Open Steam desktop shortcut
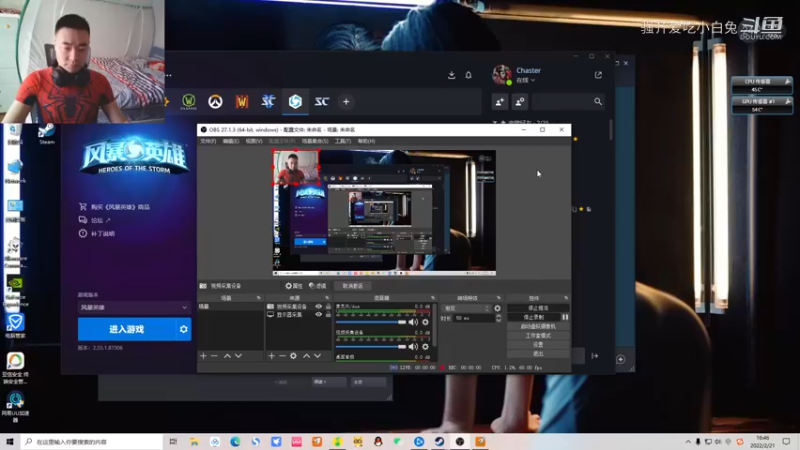This screenshot has height=450, width=800. tap(46, 133)
